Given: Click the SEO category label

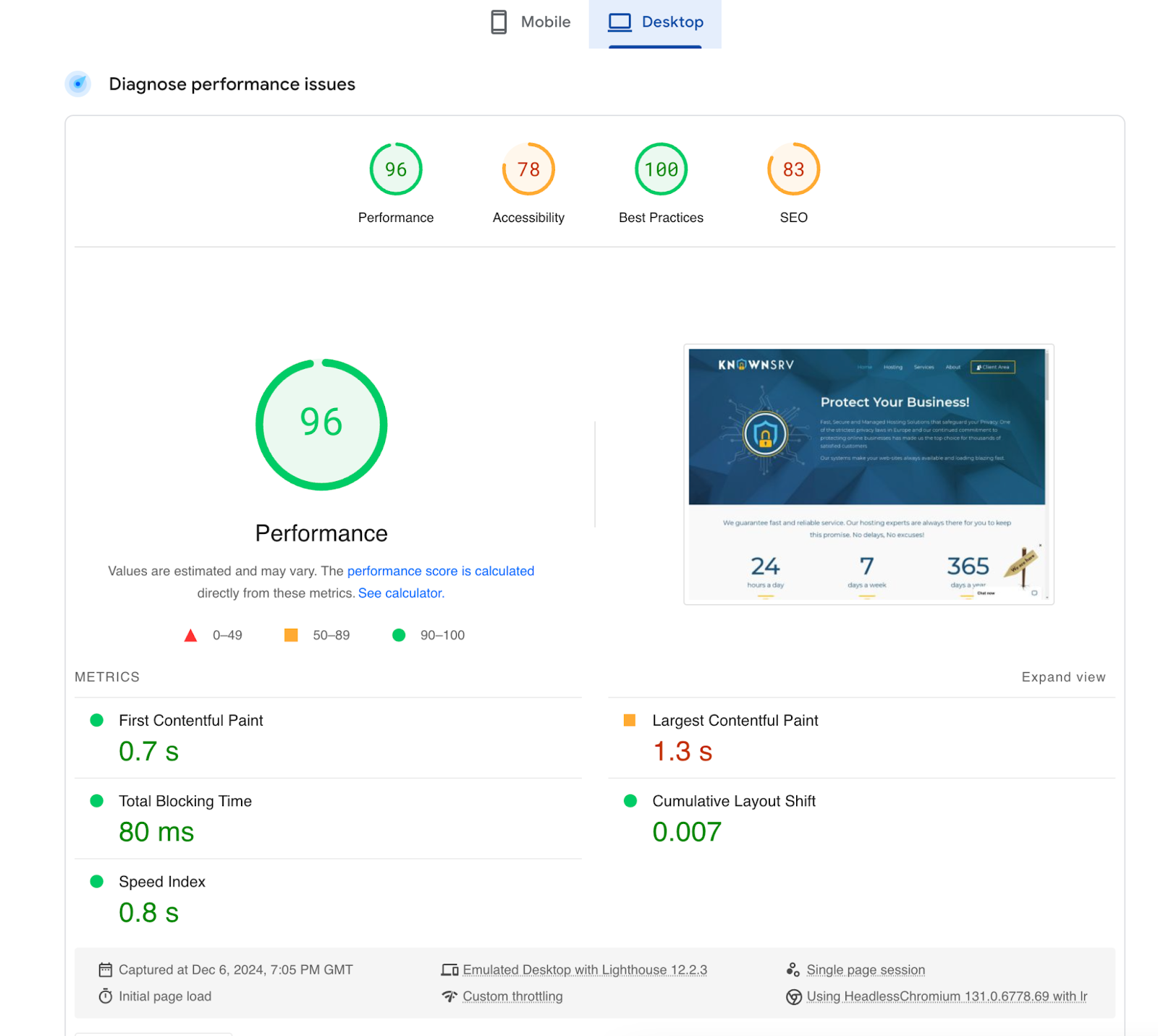Looking at the screenshot, I should [793, 218].
